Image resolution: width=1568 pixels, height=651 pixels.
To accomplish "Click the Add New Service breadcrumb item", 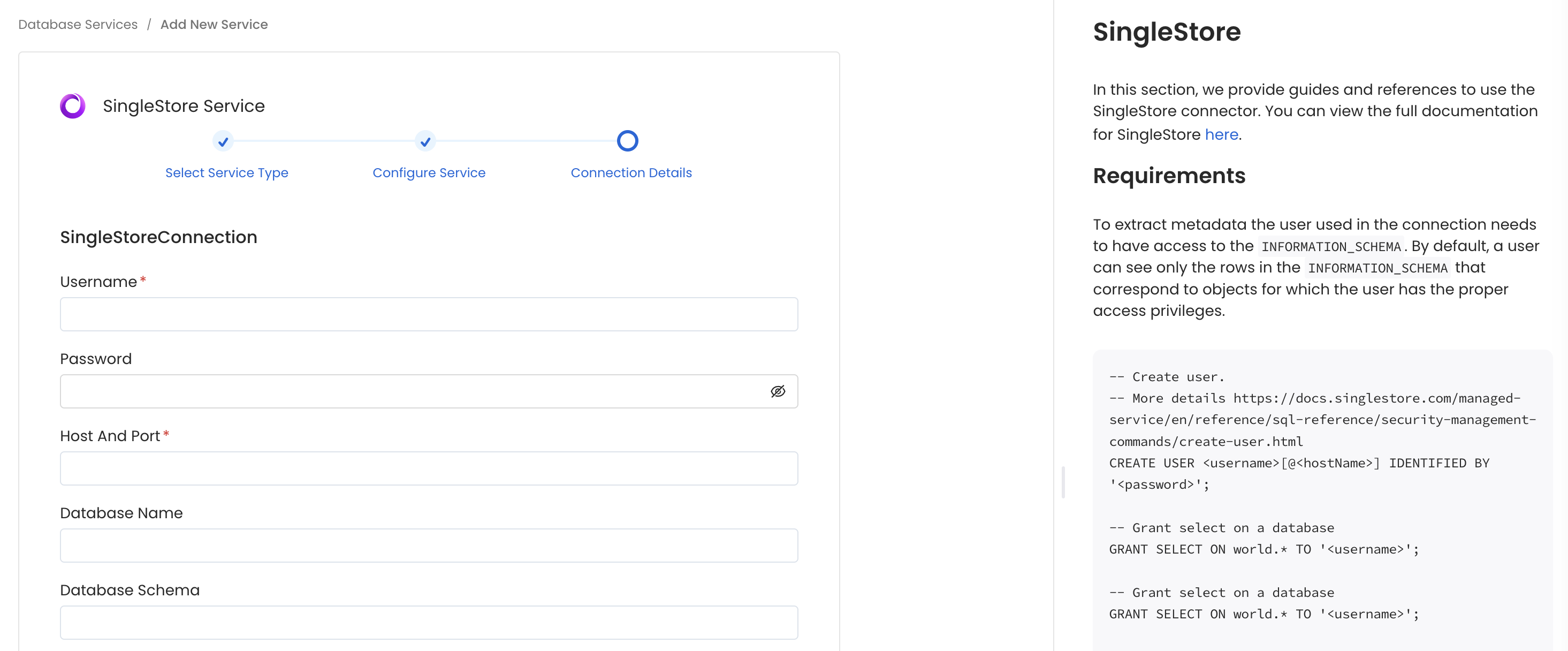I will [214, 25].
